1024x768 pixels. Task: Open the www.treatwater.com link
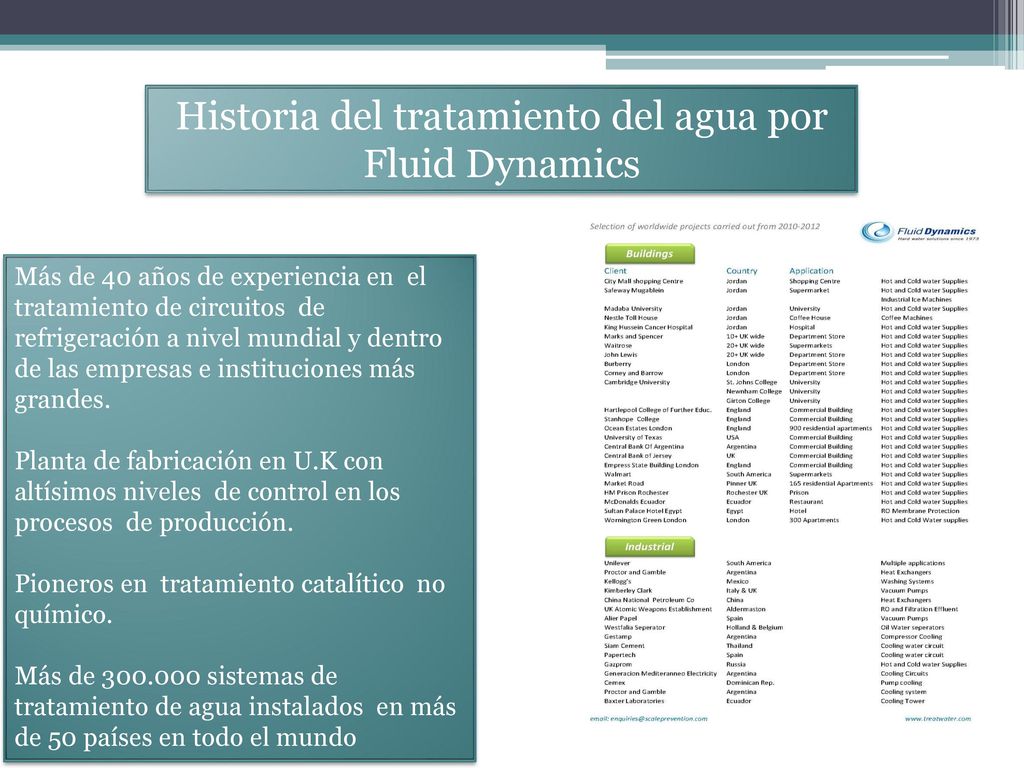938,718
